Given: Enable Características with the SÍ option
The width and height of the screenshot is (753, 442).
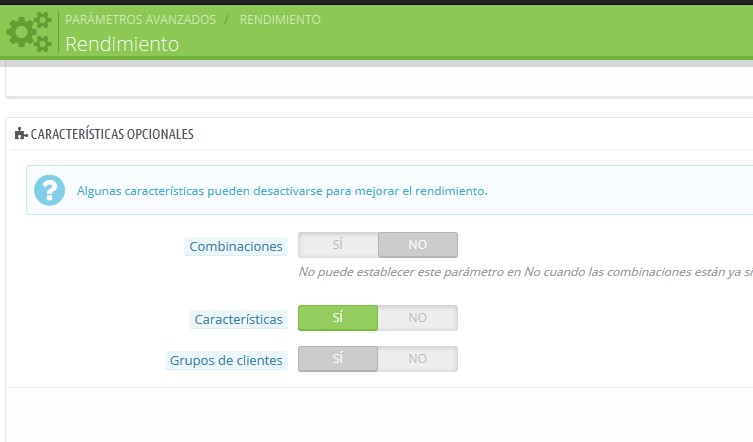Looking at the screenshot, I should (x=338, y=318).
